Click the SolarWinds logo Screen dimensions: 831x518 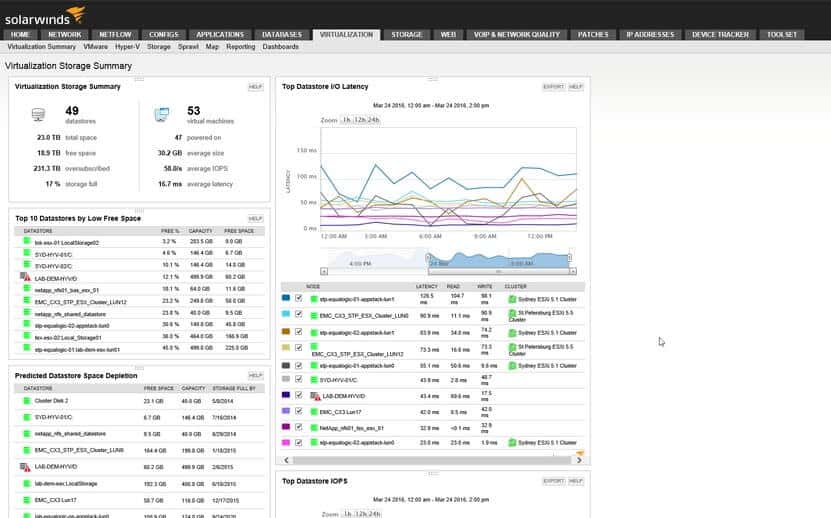coord(45,16)
